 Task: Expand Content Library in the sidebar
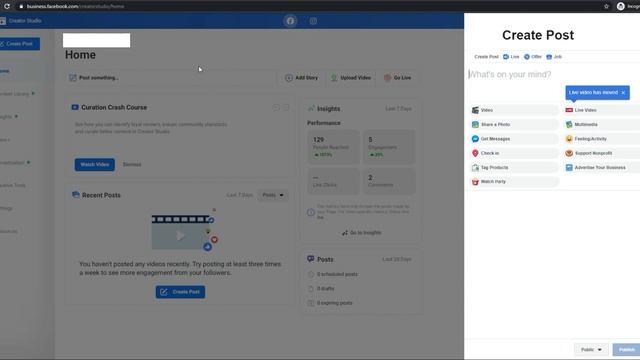16,94
